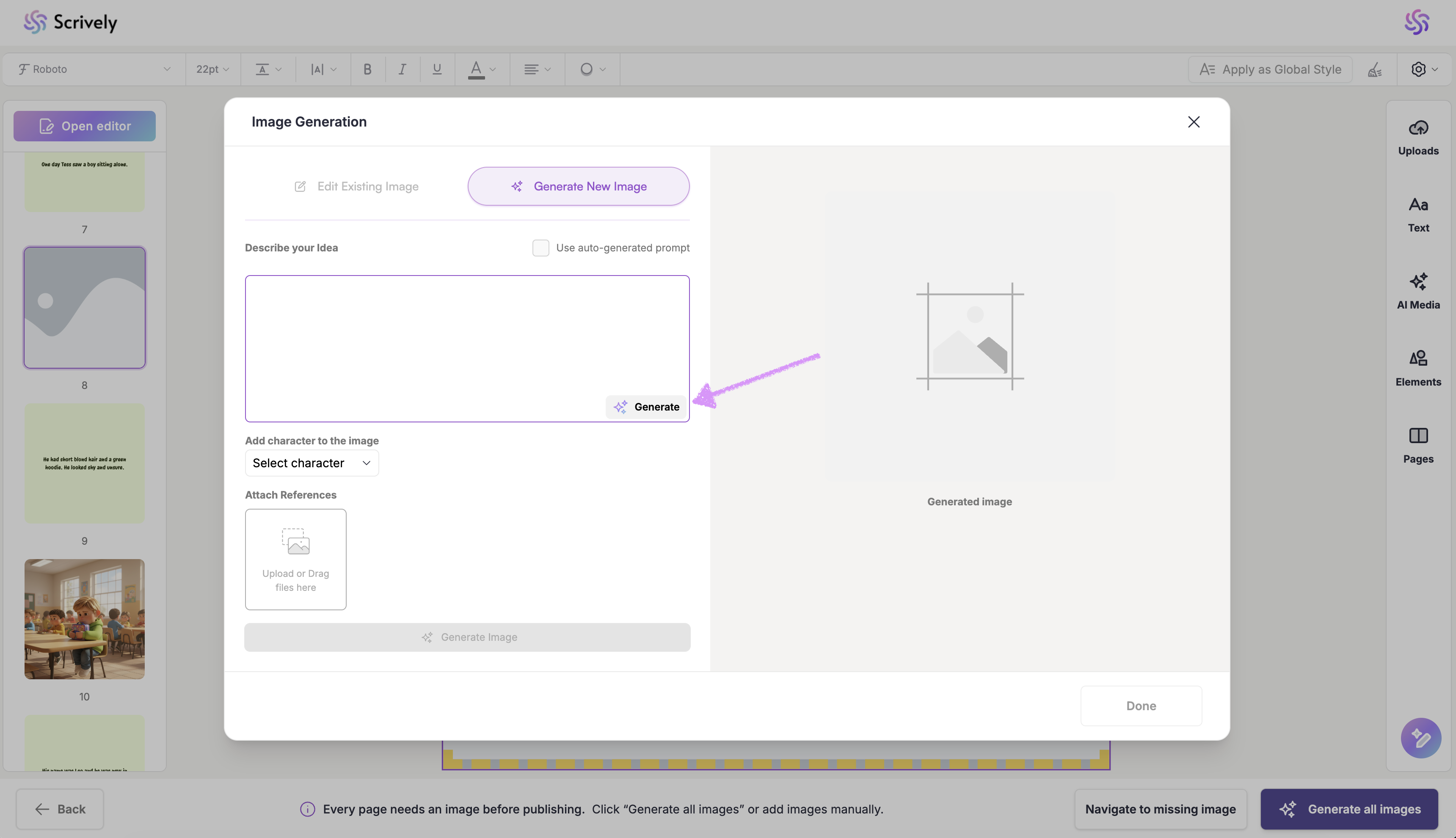Screen dimensions: 1456x838
Task: Open the Select character dropdown
Action: click(x=312, y=463)
